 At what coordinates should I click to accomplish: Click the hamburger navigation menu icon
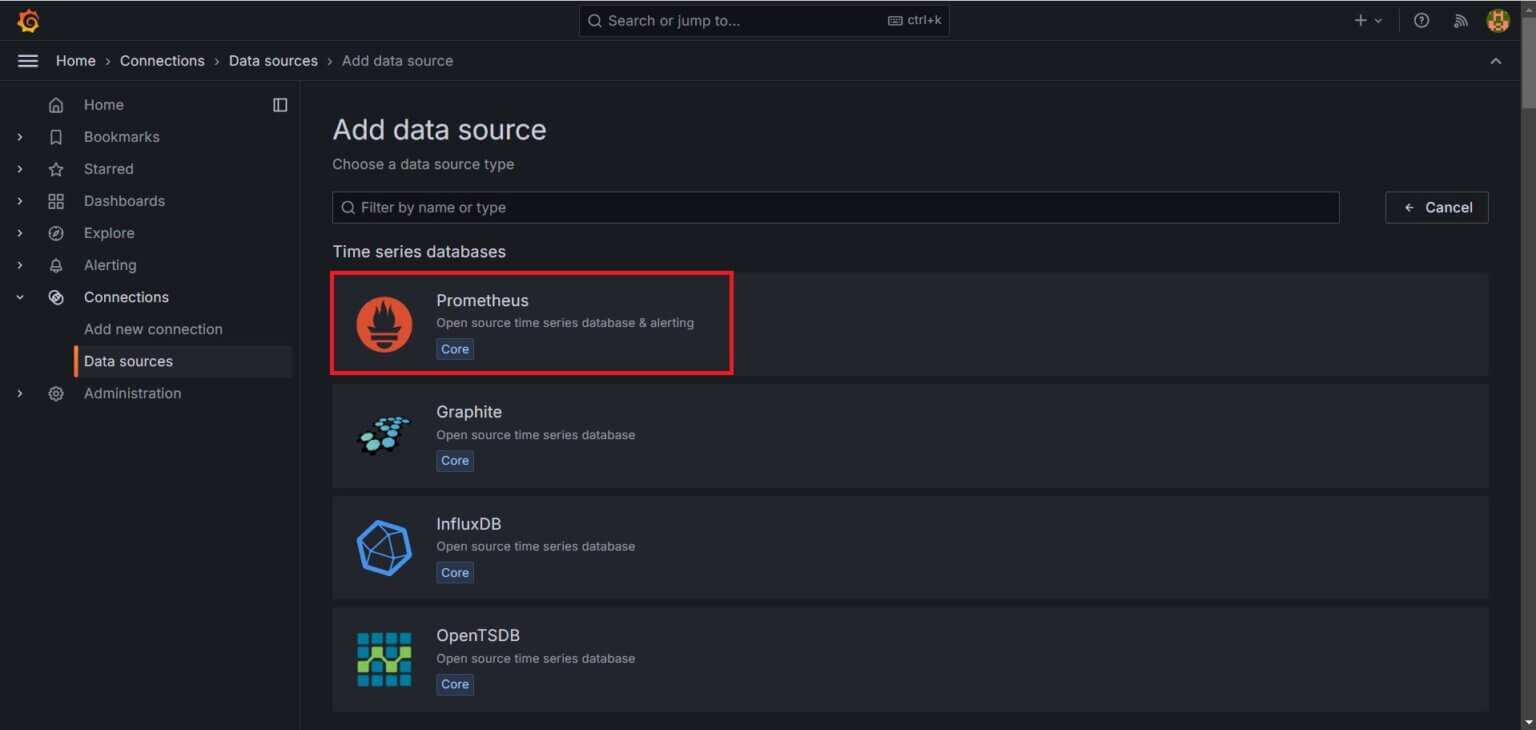coord(28,60)
